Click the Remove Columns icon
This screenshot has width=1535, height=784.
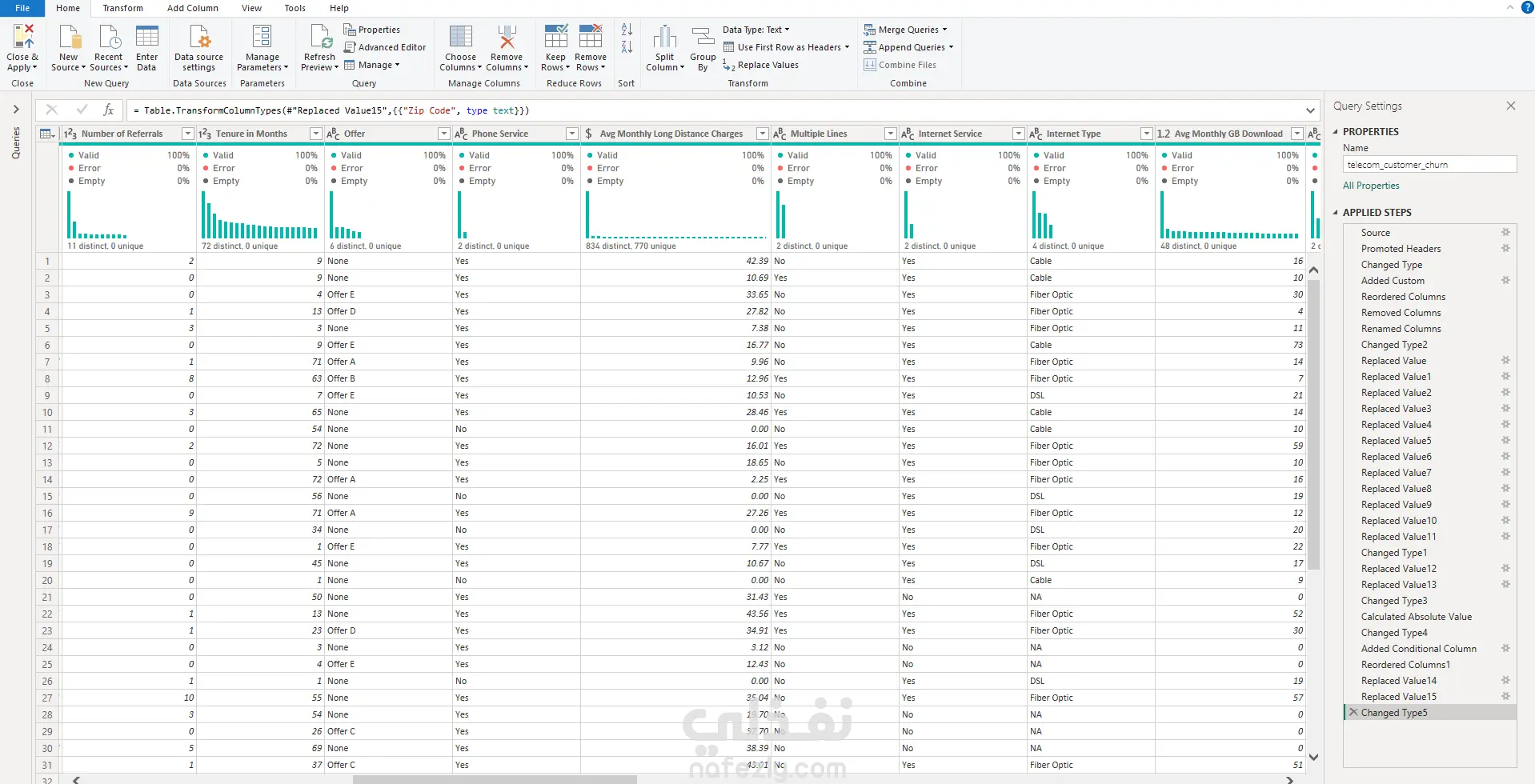[507, 37]
